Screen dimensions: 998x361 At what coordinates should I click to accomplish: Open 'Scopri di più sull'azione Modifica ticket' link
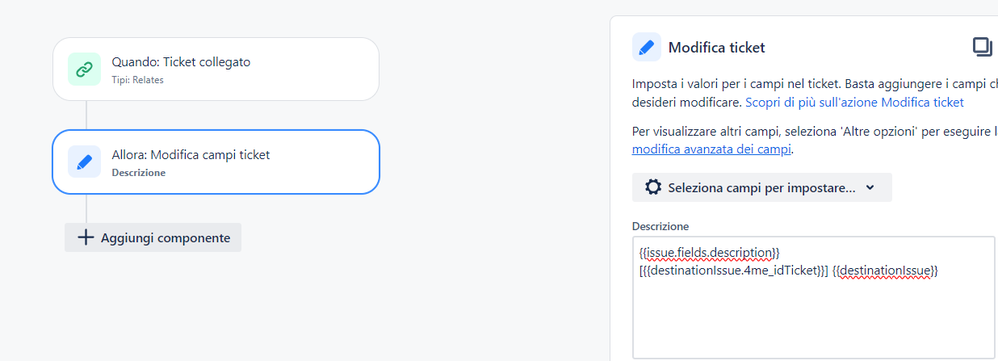854,102
